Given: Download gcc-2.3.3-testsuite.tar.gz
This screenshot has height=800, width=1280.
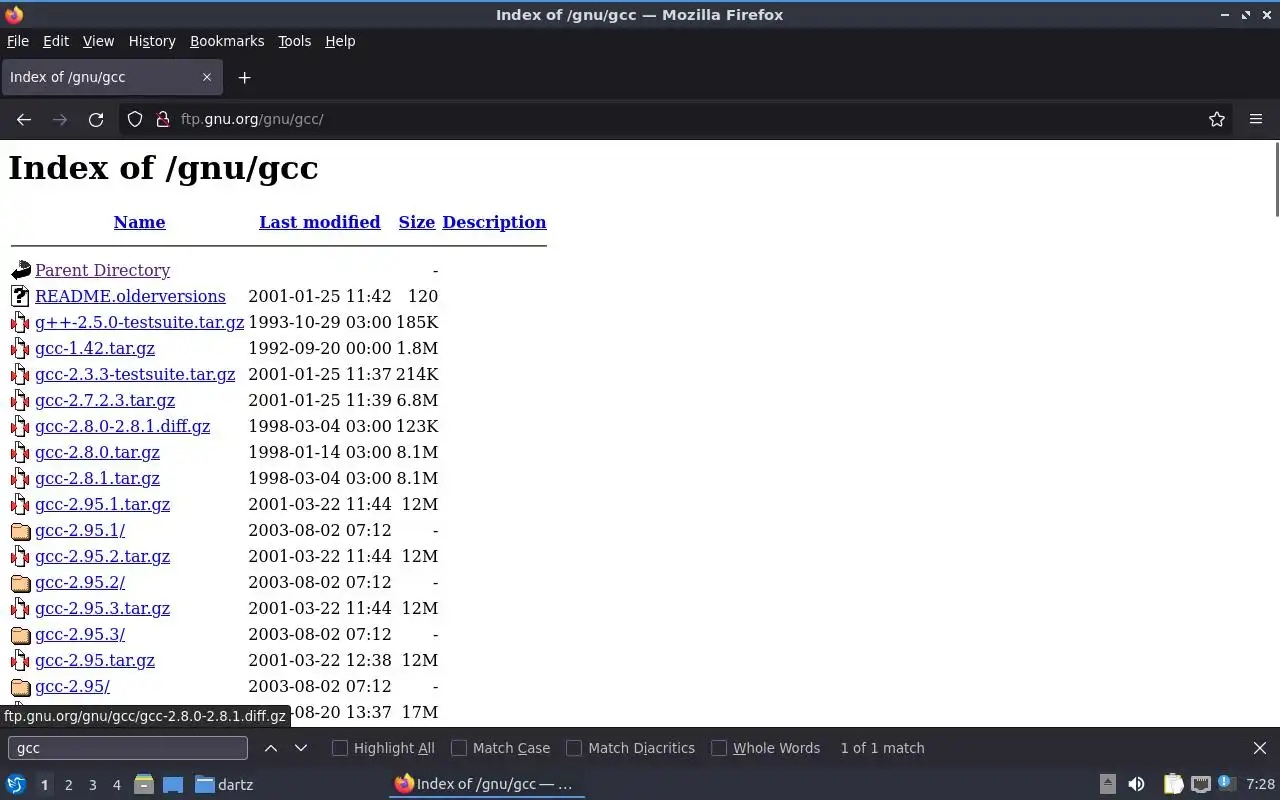Looking at the screenshot, I should tap(135, 374).
